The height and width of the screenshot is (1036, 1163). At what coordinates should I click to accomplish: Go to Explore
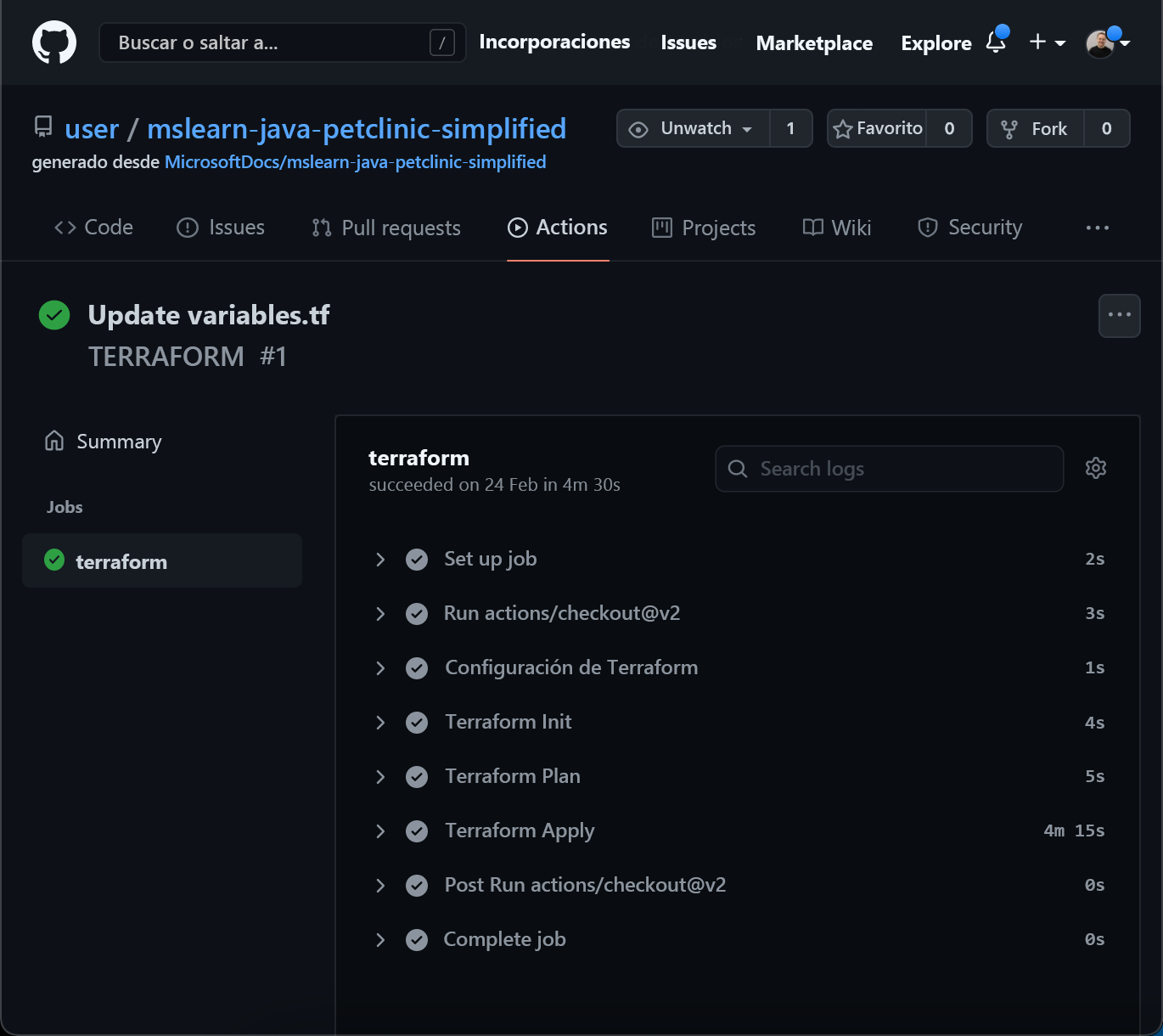(x=936, y=43)
